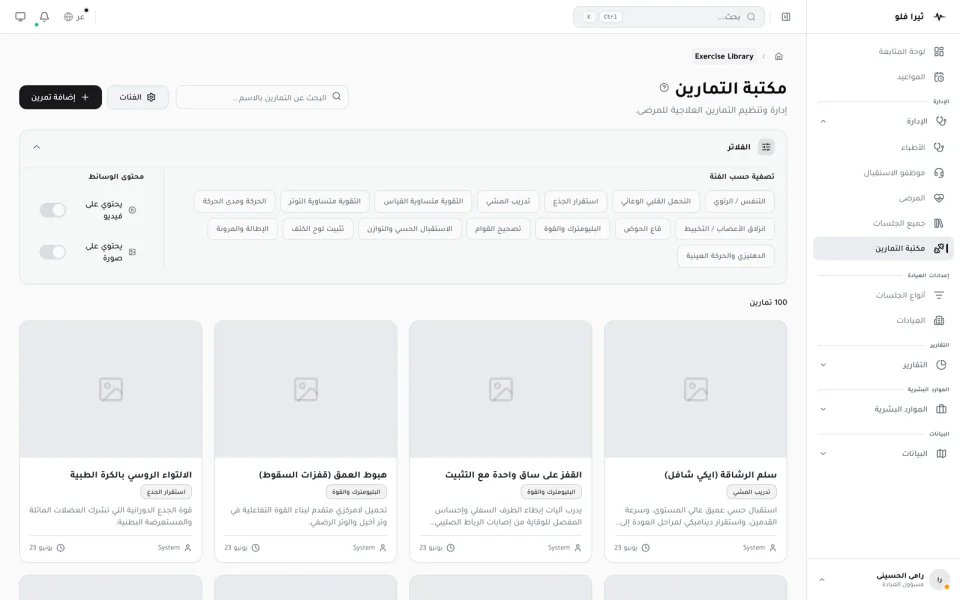Filter by تصحيح القوام category
Viewport: 960px width, 600px height.
click(498, 228)
